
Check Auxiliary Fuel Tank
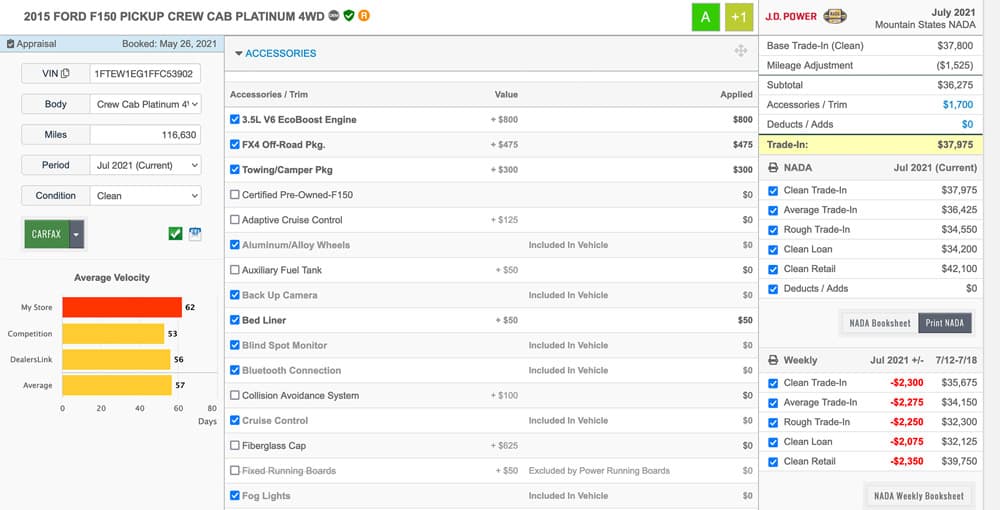tap(235, 270)
